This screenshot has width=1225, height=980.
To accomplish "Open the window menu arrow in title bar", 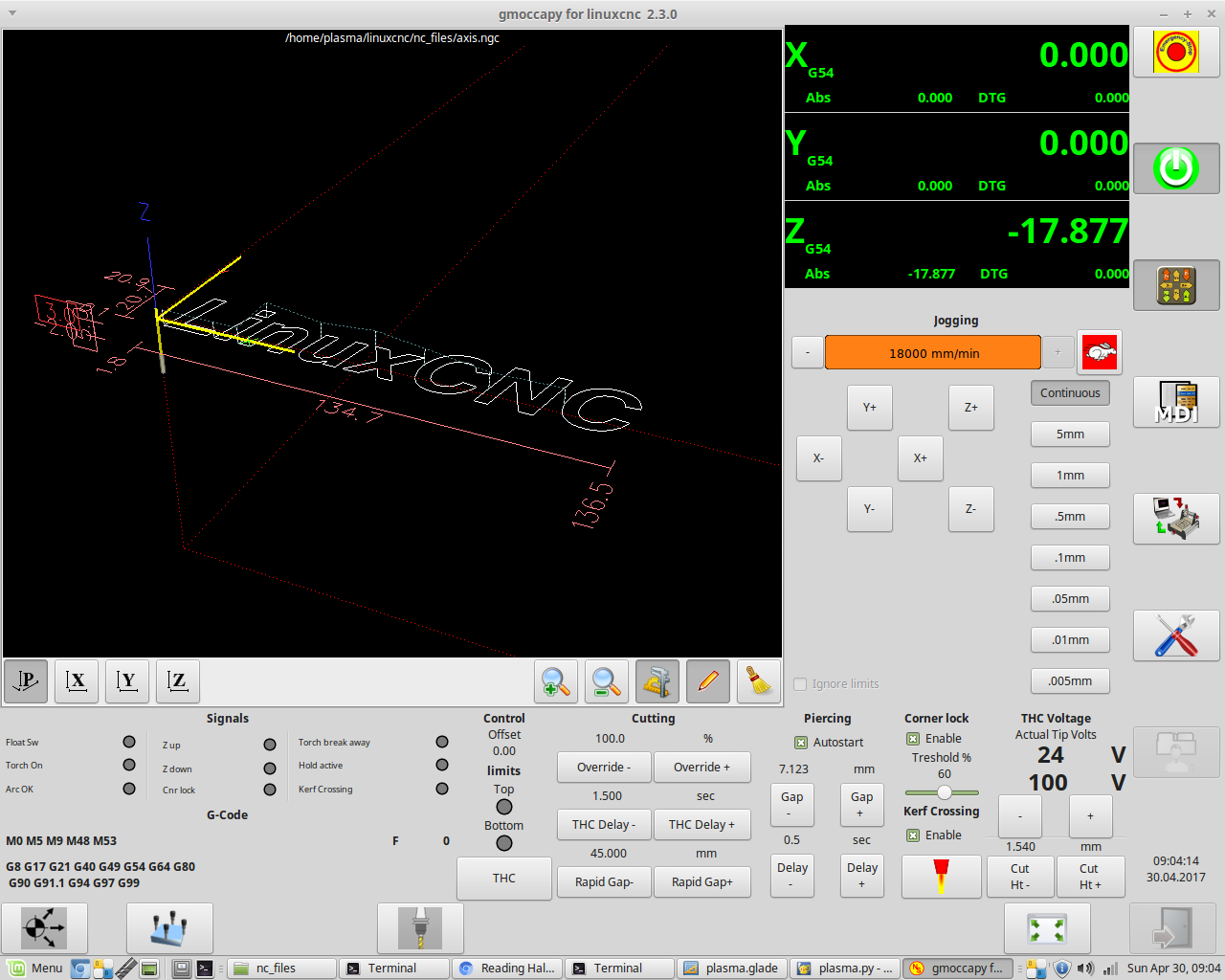I will click(x=11, y=13).
